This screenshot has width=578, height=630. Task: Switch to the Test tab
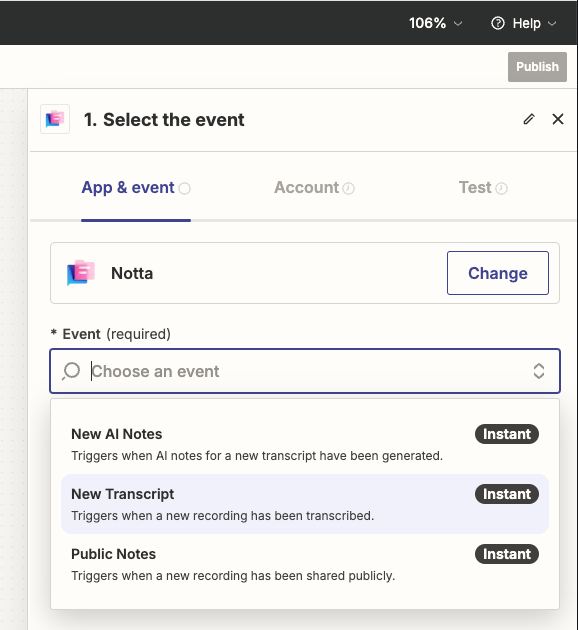pos(483,188)
